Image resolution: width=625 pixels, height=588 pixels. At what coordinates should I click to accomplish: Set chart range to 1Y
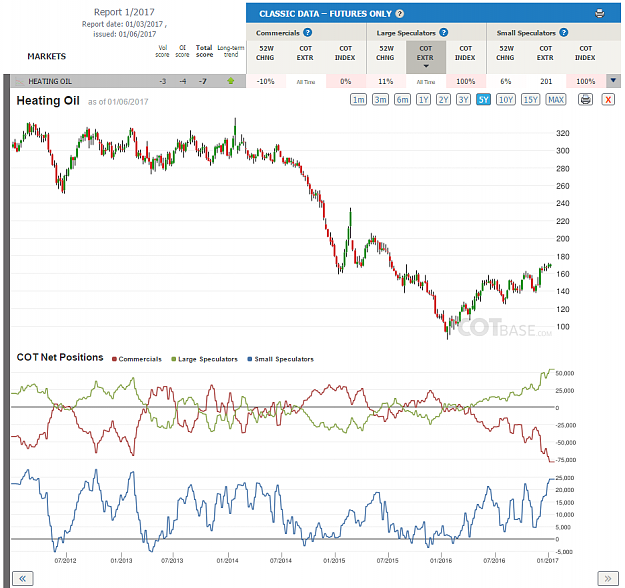tap(423, 99)
